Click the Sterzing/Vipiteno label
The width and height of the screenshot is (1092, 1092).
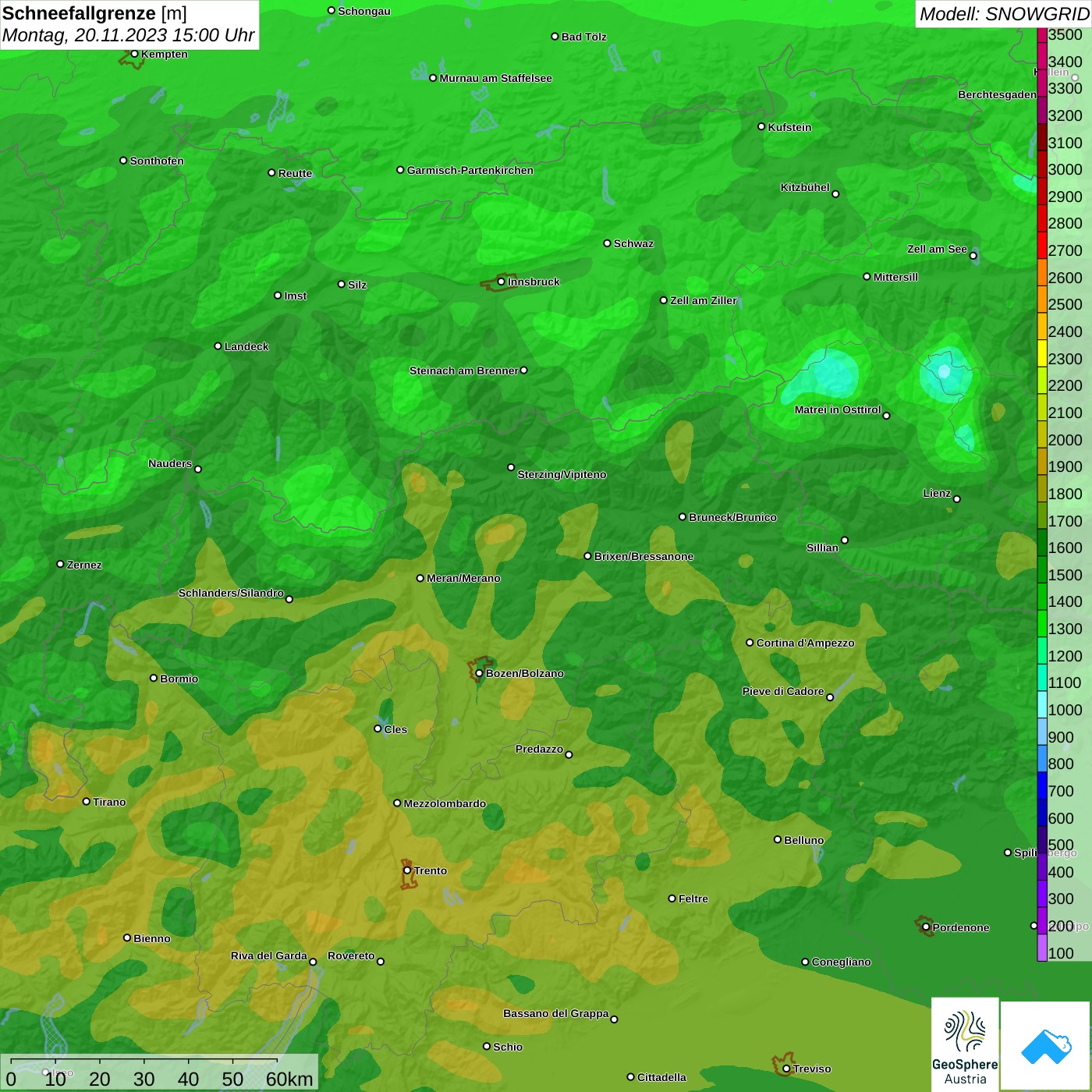click(562, 474)
